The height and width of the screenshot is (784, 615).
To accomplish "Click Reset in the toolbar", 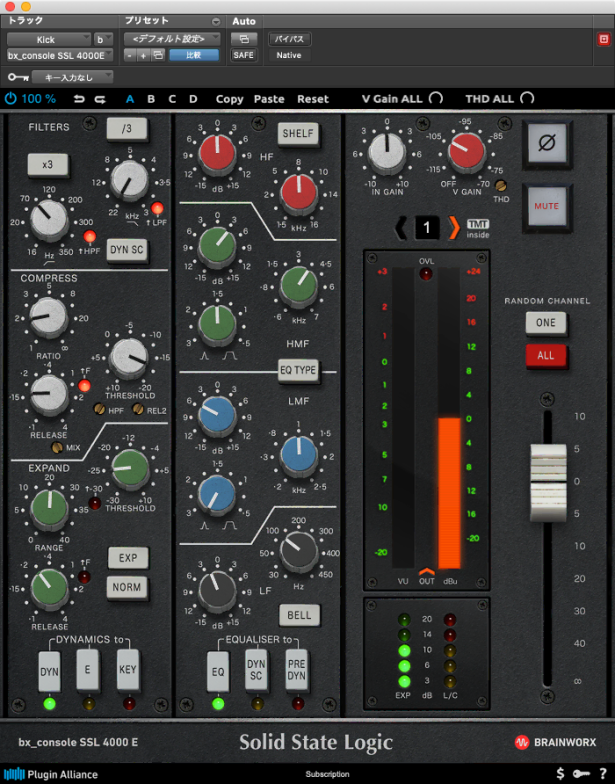I will (x=313, y=99).
